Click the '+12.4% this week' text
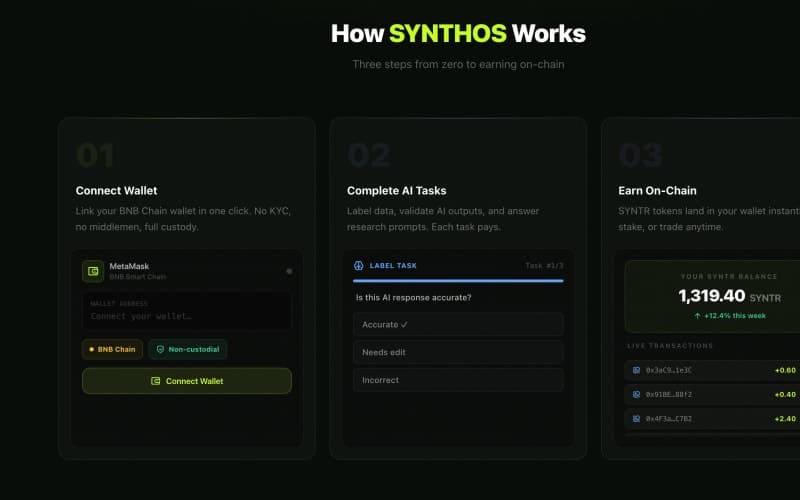Screen dimensions: 800x500 tap(735, 316)
